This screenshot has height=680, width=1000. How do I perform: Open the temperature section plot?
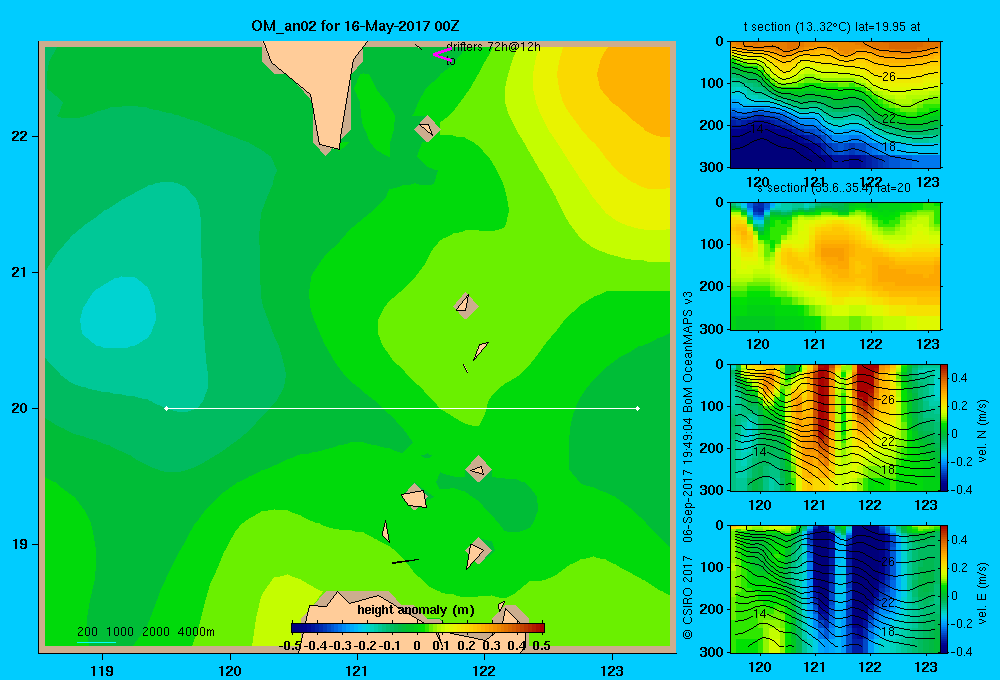click(835, 105)
